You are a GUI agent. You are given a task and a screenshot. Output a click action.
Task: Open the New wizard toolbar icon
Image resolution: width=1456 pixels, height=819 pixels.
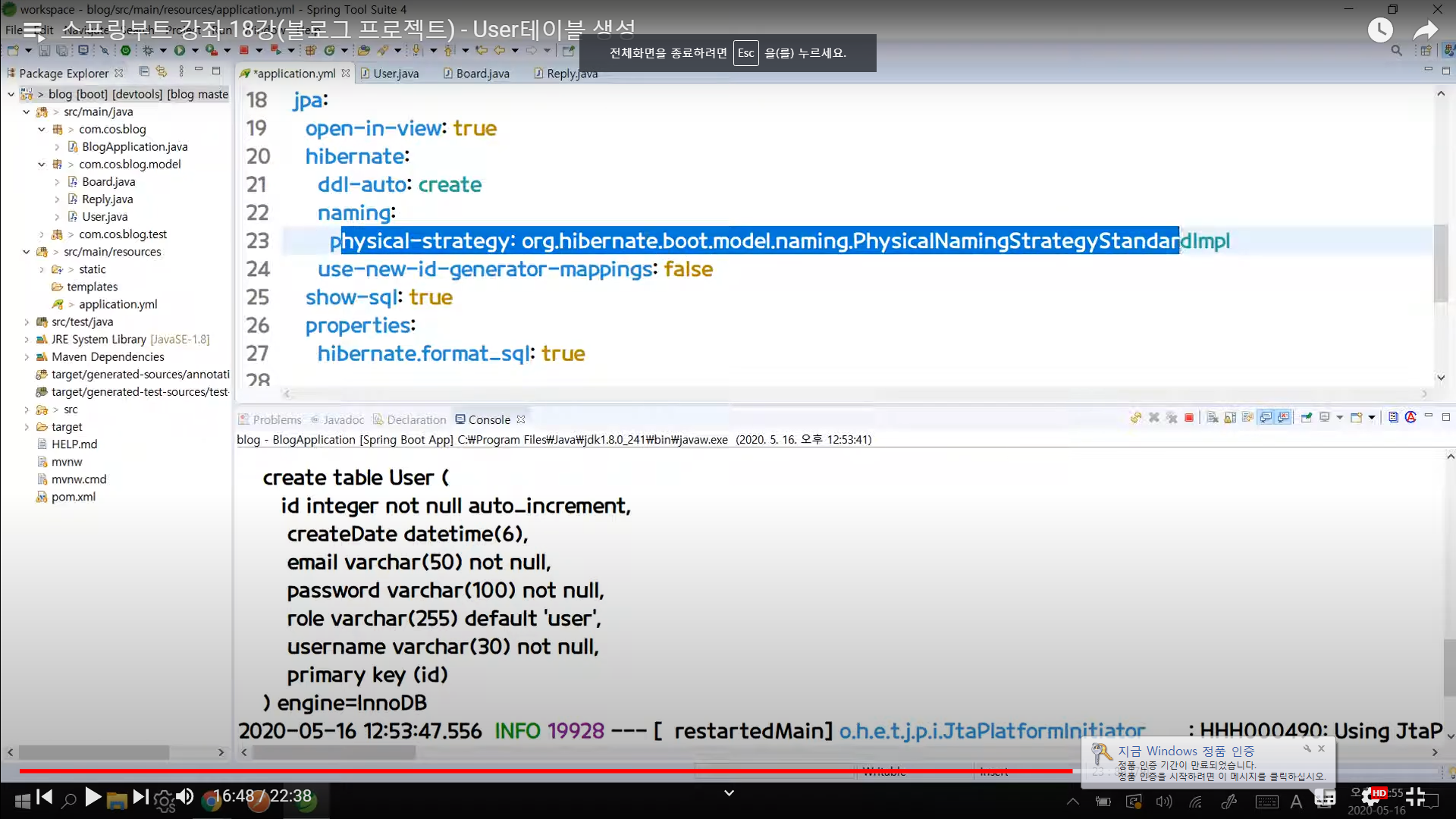(14, 51)
